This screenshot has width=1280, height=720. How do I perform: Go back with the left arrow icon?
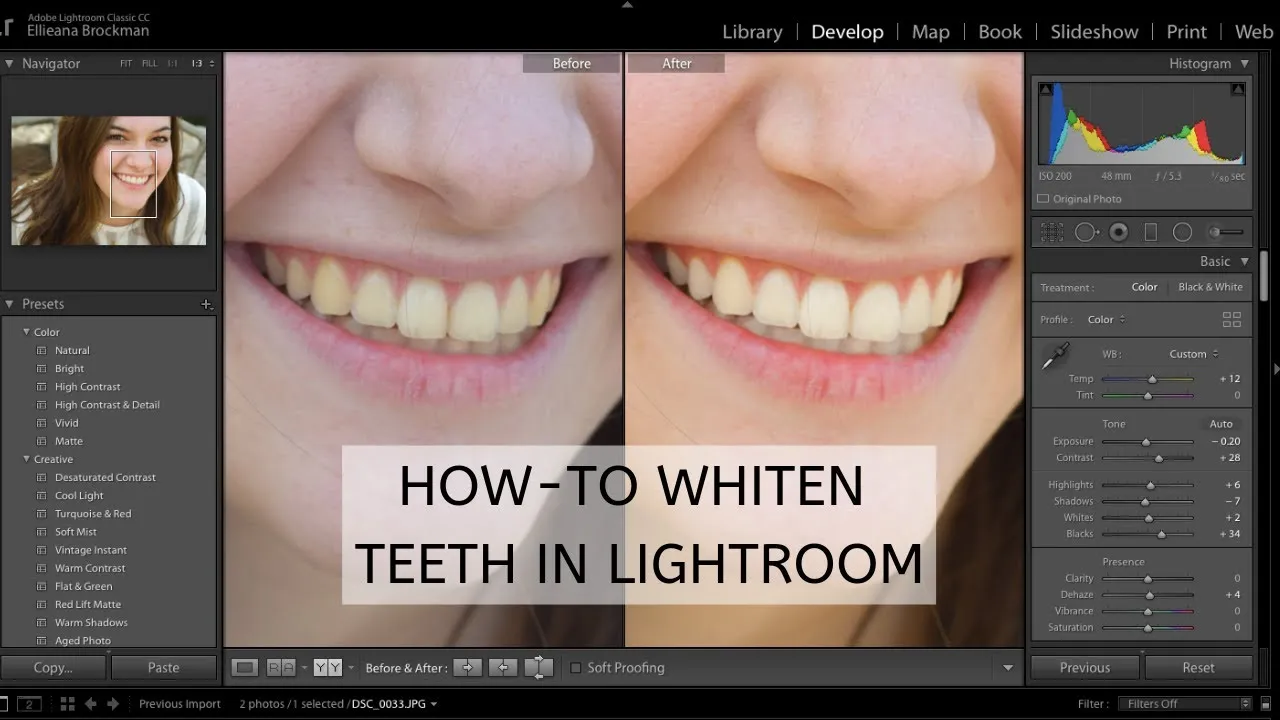(x=90, y=704)
